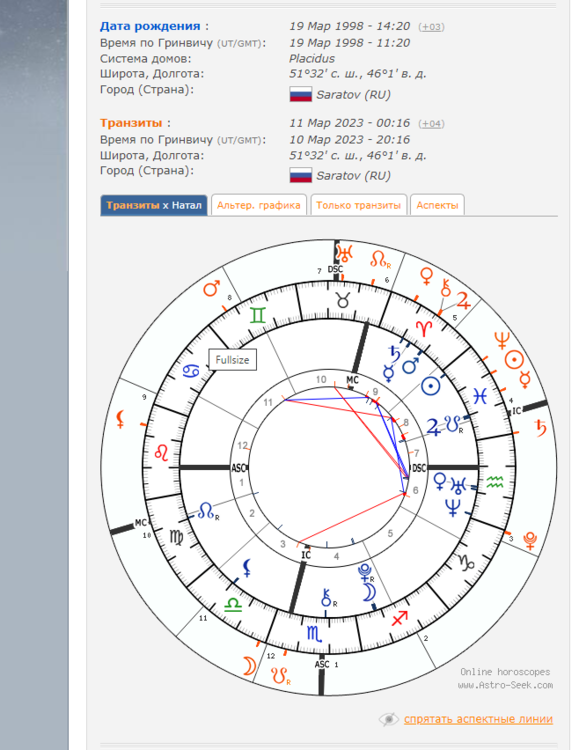
Task: Open the Только транзиты tab
Action: pyautogui.click(x=358, y=205)
